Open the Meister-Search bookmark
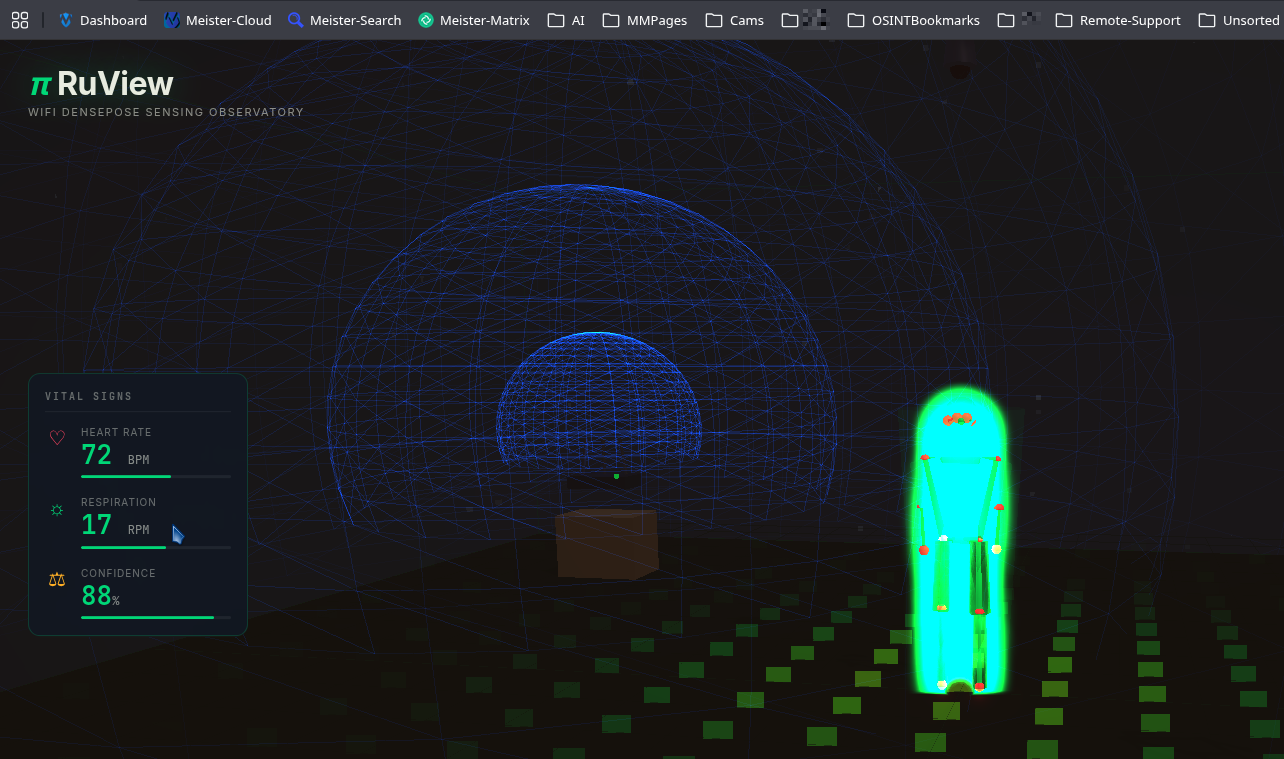Screen dimensions: 1284x759 (x=344, y=20)
